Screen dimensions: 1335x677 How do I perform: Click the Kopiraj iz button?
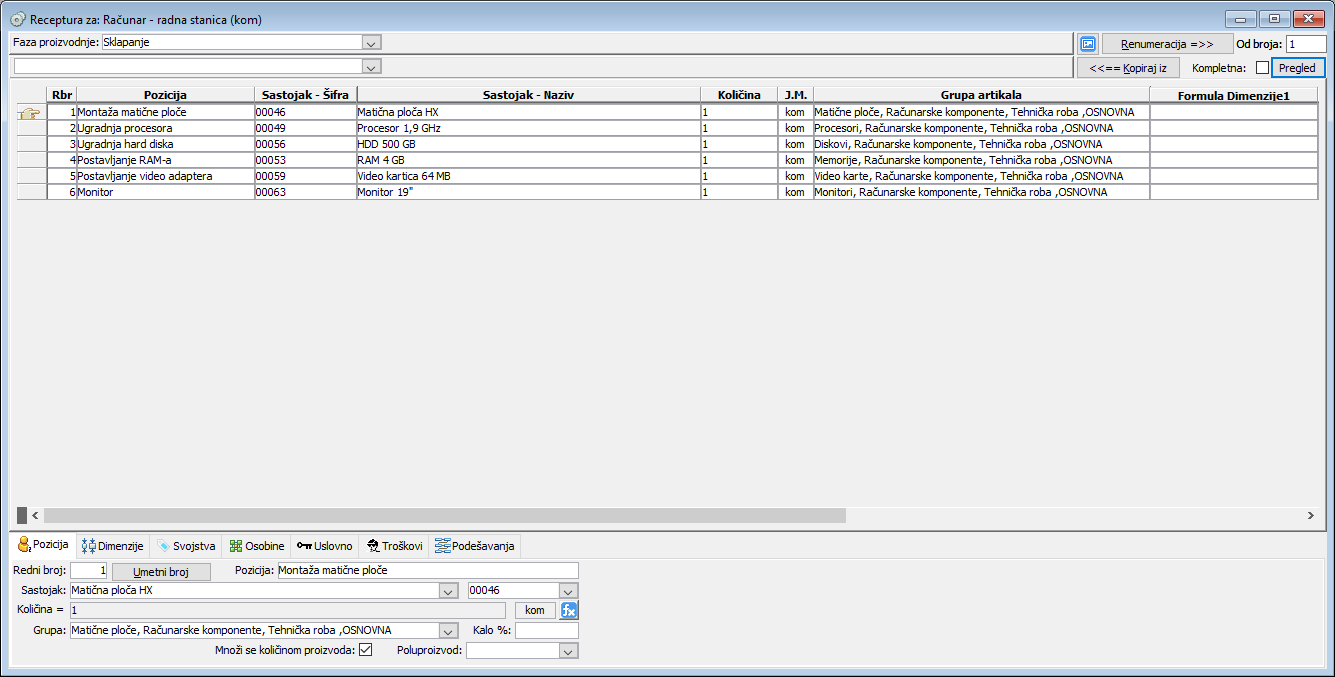point(1128,68)
